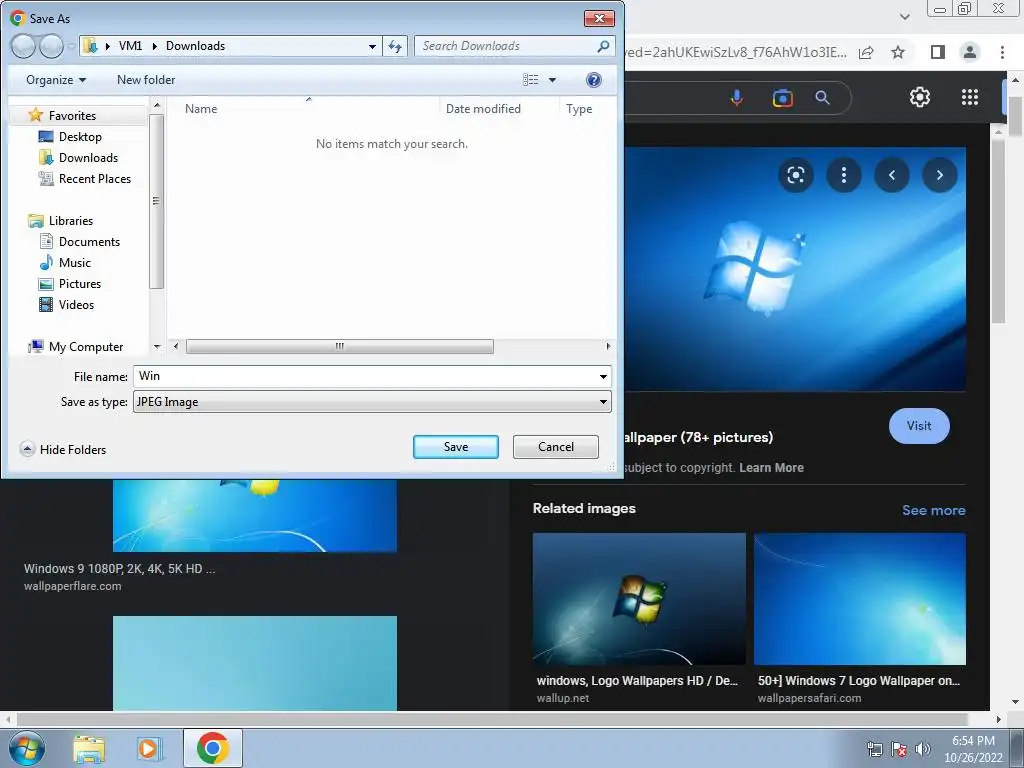Click the Search Downloads field
Screen dimensions: 1024x768
506,46
